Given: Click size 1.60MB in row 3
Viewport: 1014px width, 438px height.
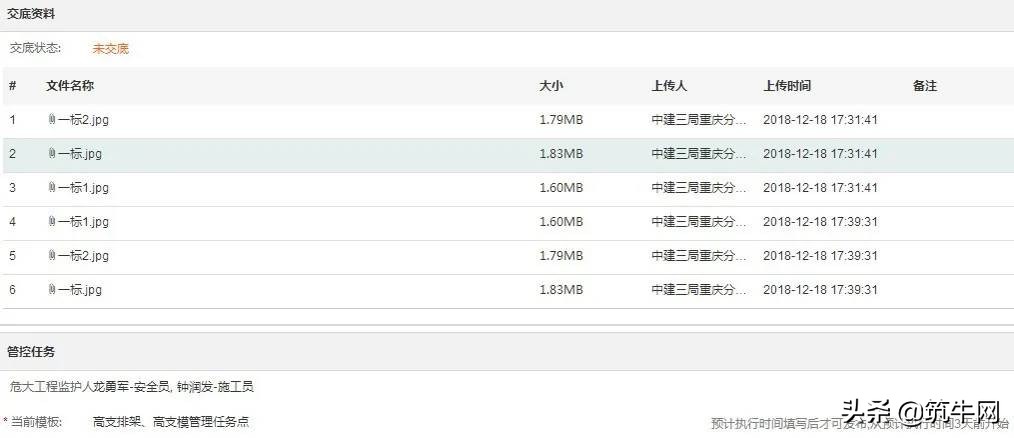Looking at the screenshot, I should point(561,188).
